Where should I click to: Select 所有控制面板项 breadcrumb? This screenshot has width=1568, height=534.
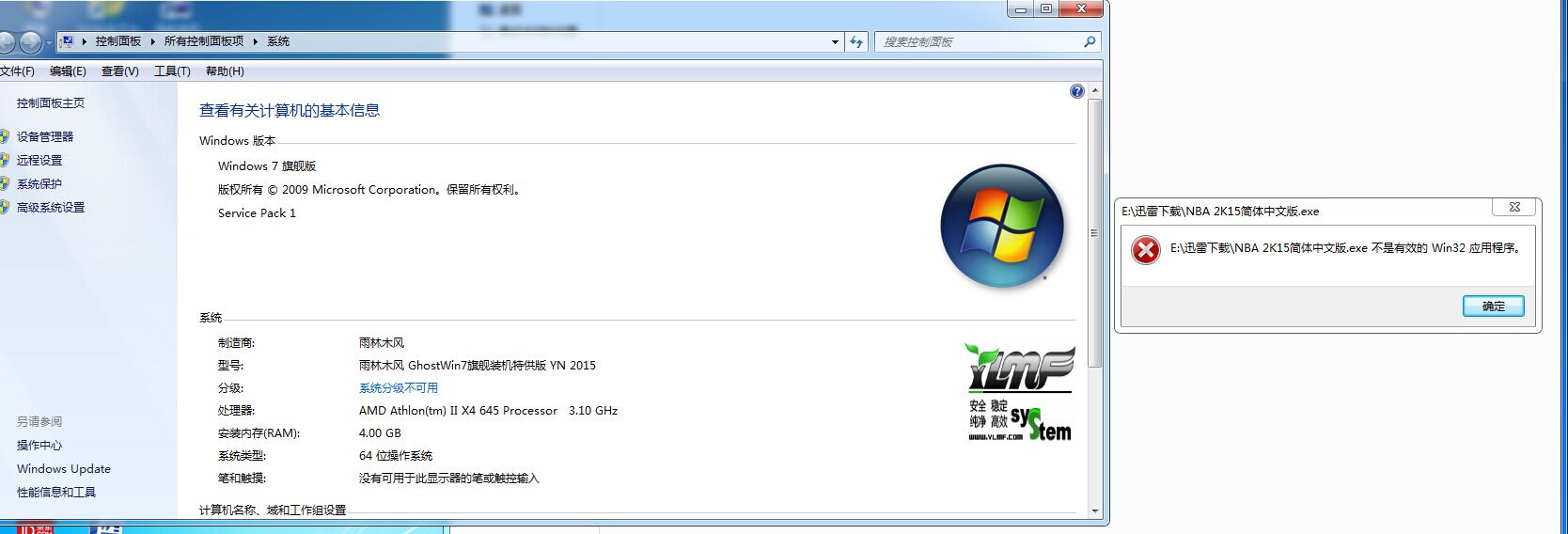(x=204, y=41)
